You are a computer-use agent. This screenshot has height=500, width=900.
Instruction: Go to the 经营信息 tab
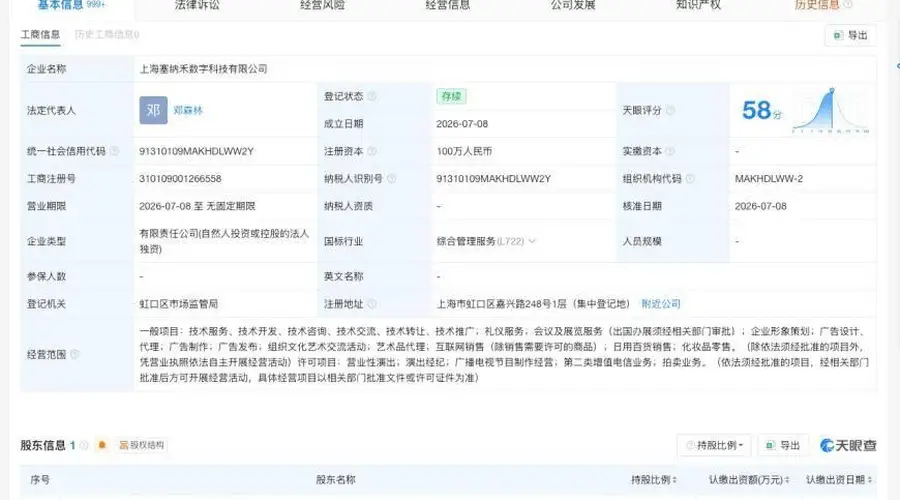[x=448, y=5]
